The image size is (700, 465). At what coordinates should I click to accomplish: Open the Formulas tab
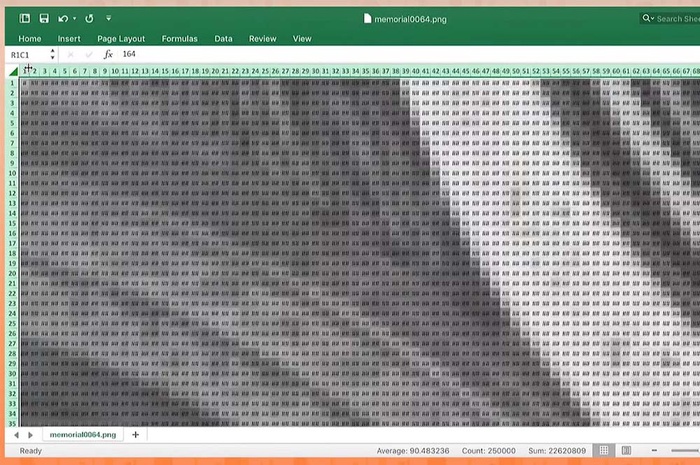pyautogui.click(x=179, y=39)
